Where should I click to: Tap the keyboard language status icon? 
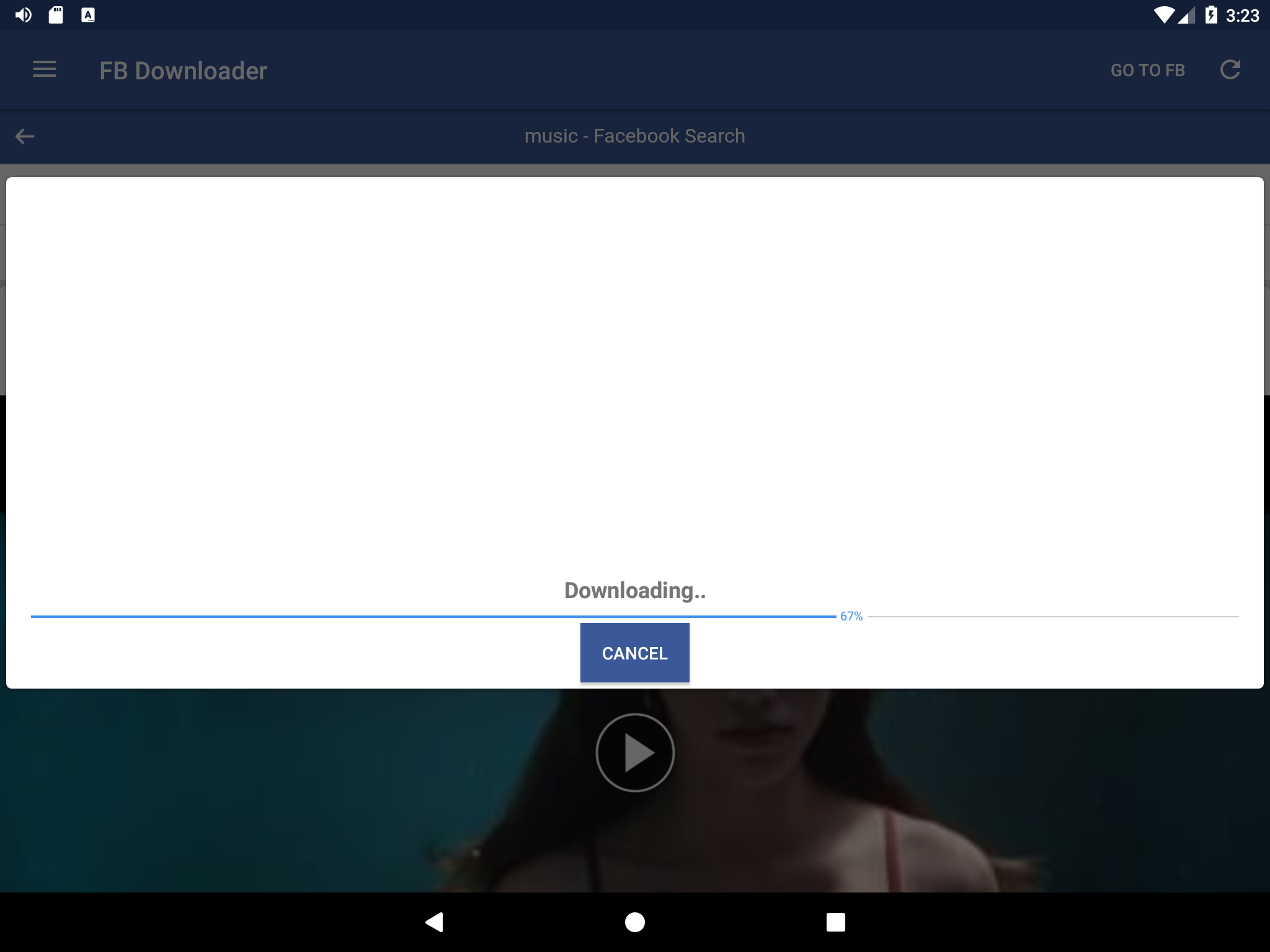(x=88, y=15)
